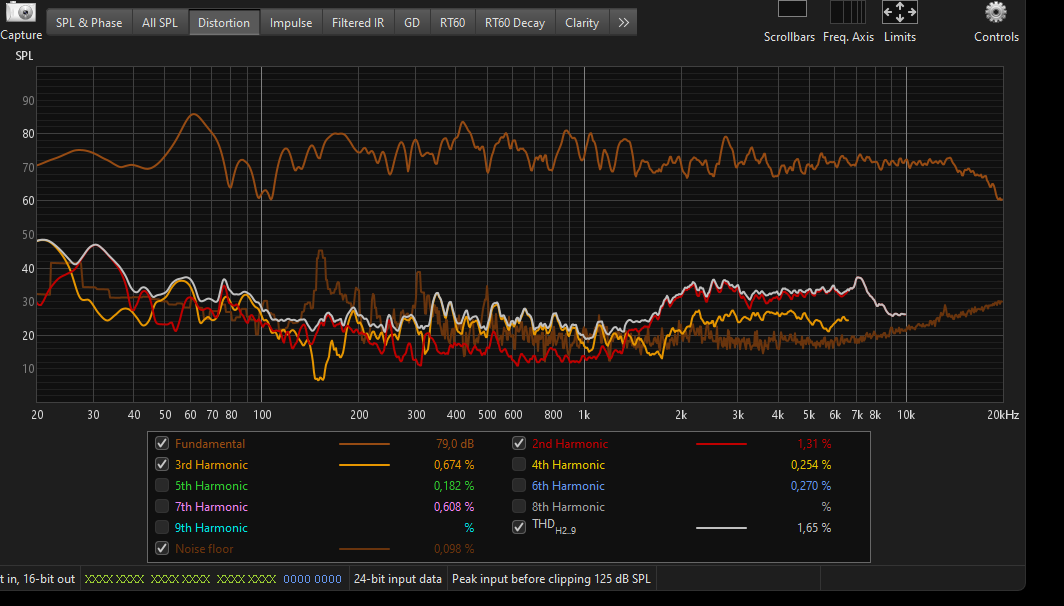
Task: Enable the 5th Harmonic checkbox
Action: click(x=162, y=486)
